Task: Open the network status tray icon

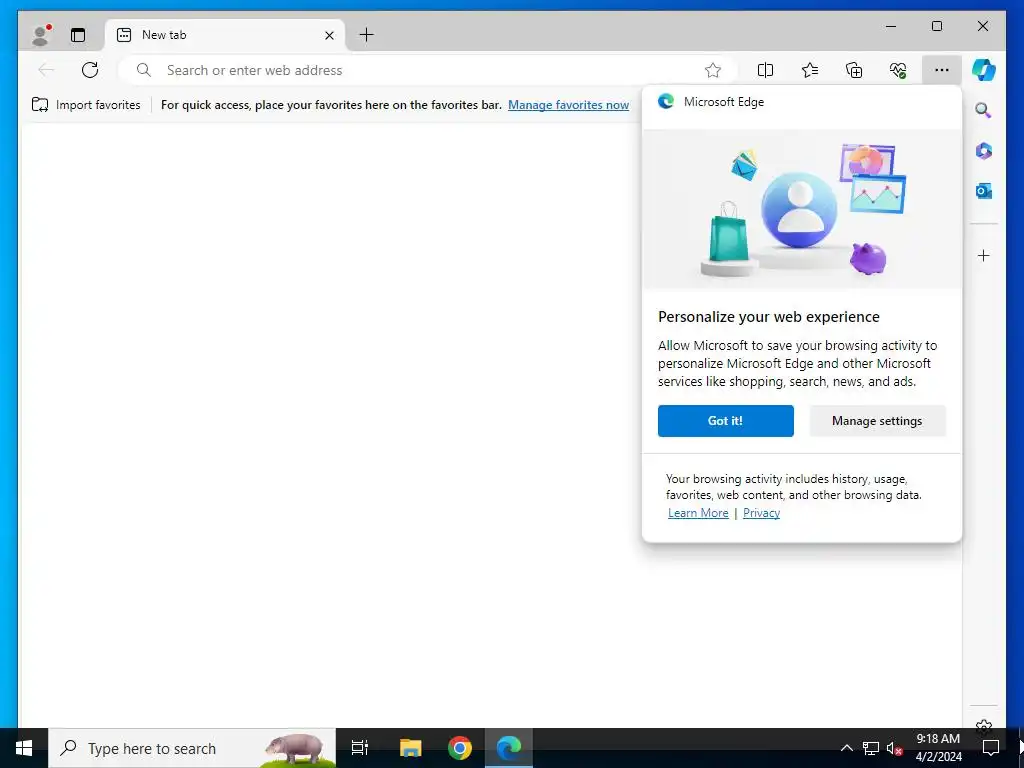Action: click(871, 748)
